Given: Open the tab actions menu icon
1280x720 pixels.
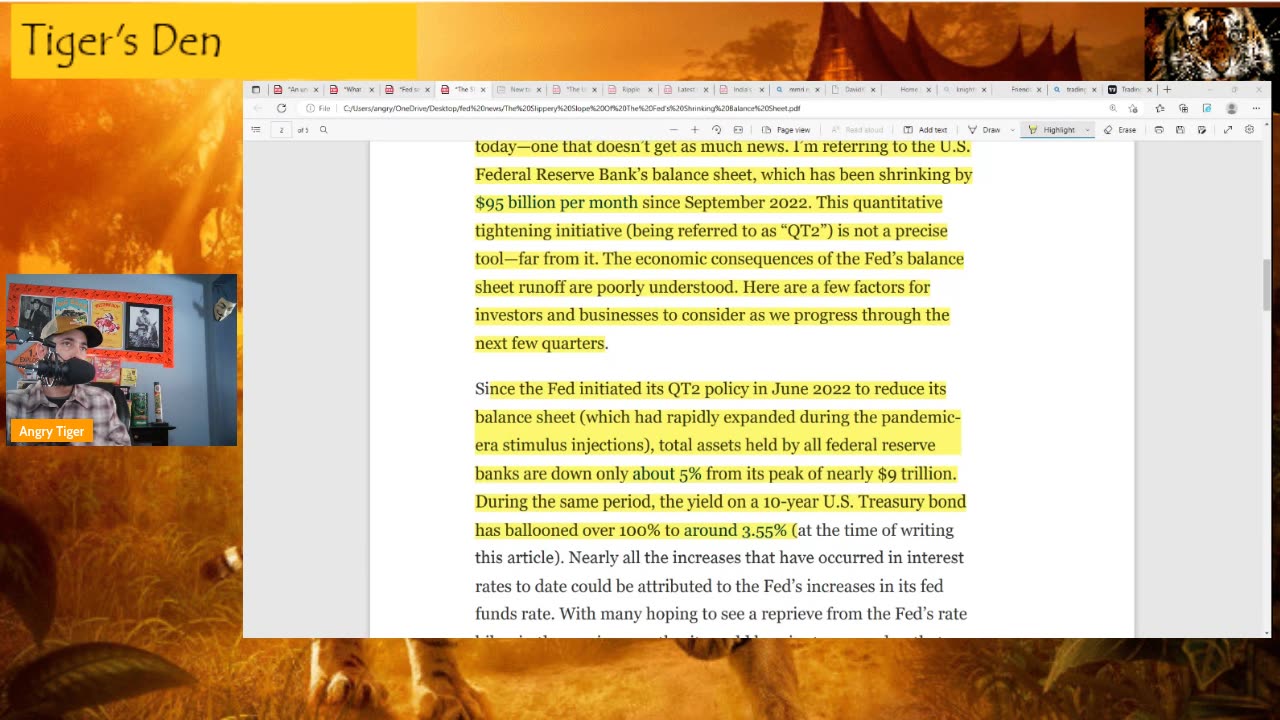Looking at the screenshot, I should [x=256, y=89].
